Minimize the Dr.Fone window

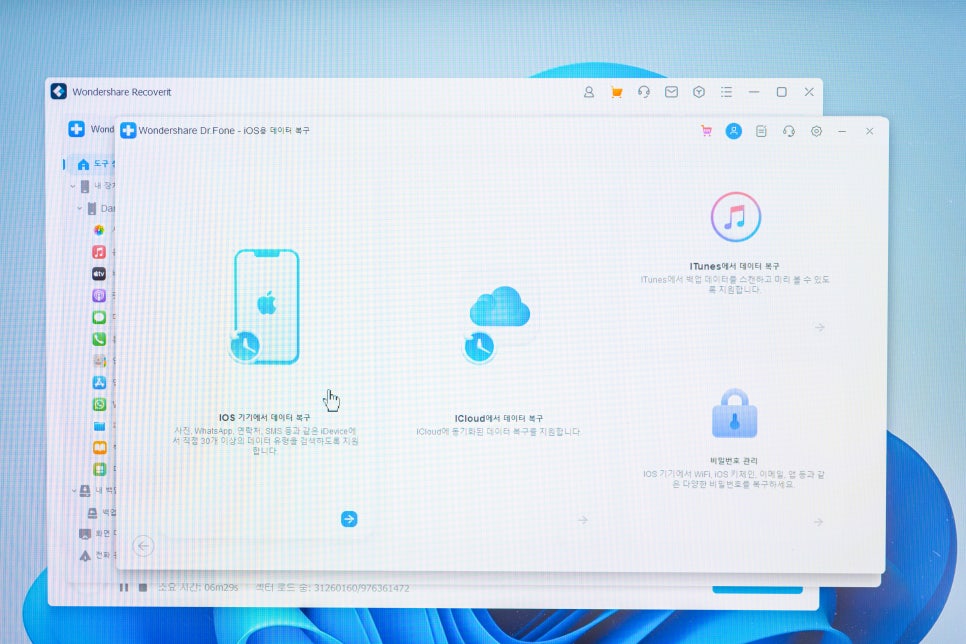pos(842,131)
